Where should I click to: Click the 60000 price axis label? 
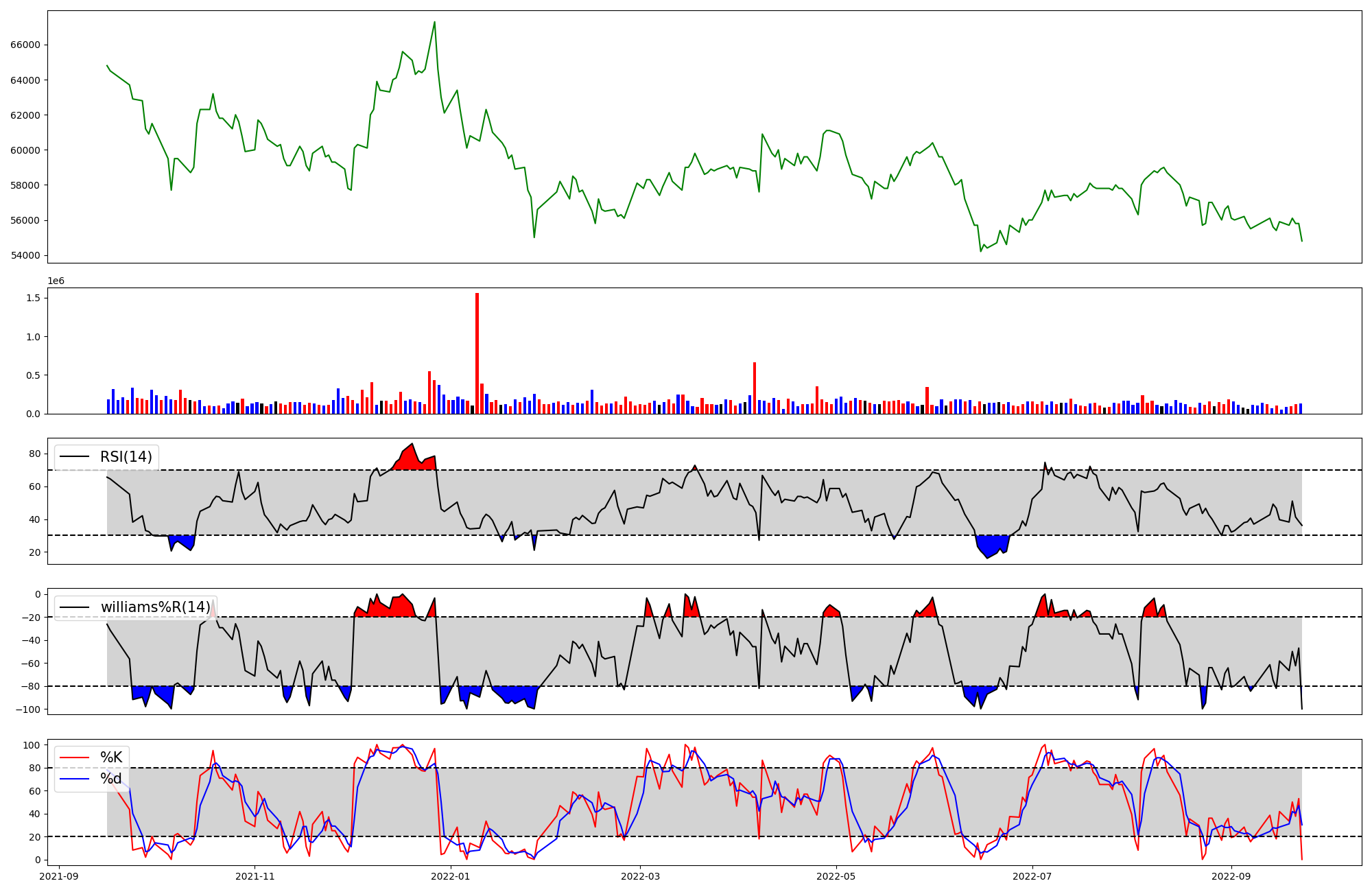pos(27,150)
